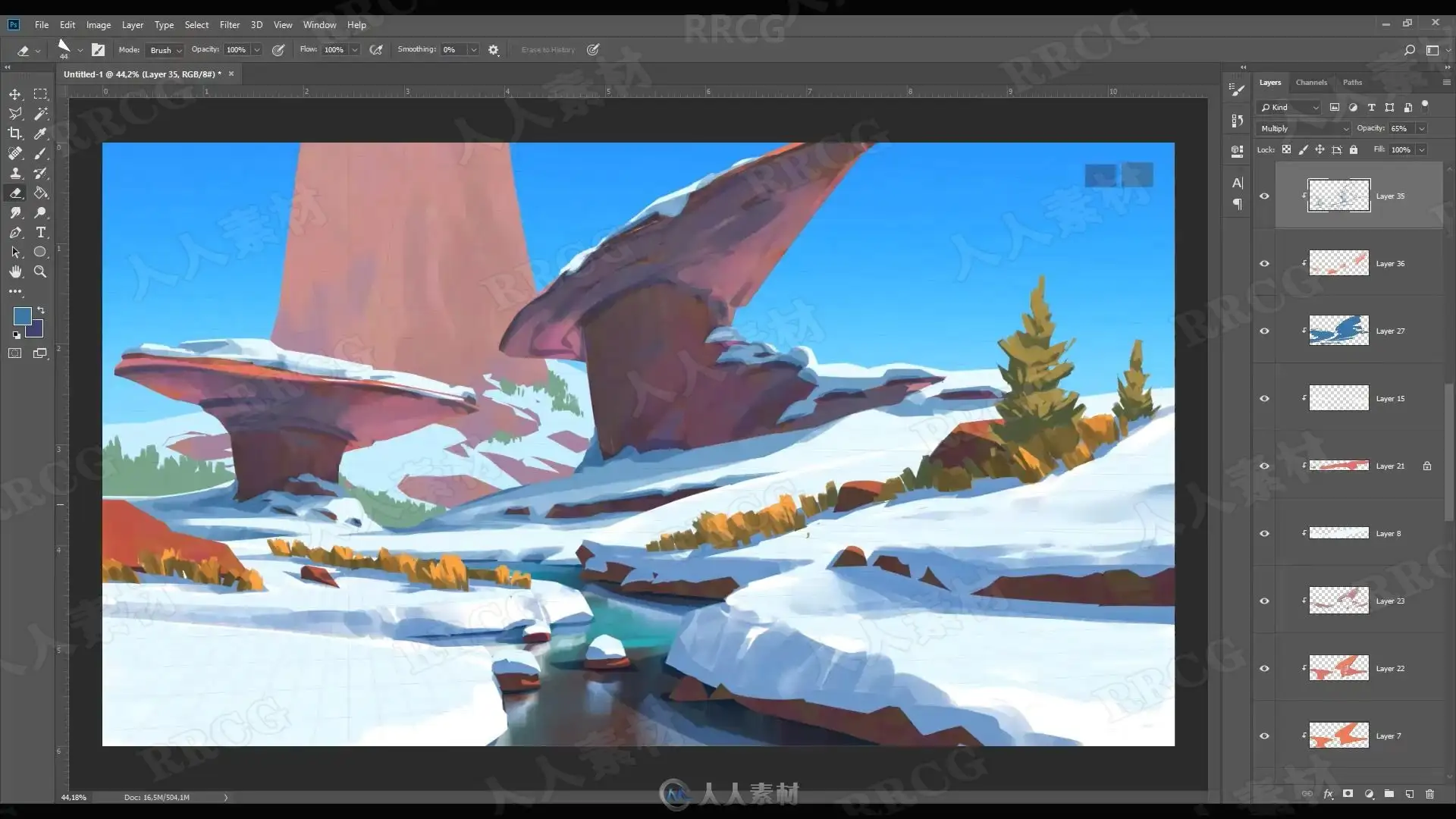Viewport: 1456px width, 819px height.
Task: Hide Layer 22 visibility eye
Action: (1264, 669)
